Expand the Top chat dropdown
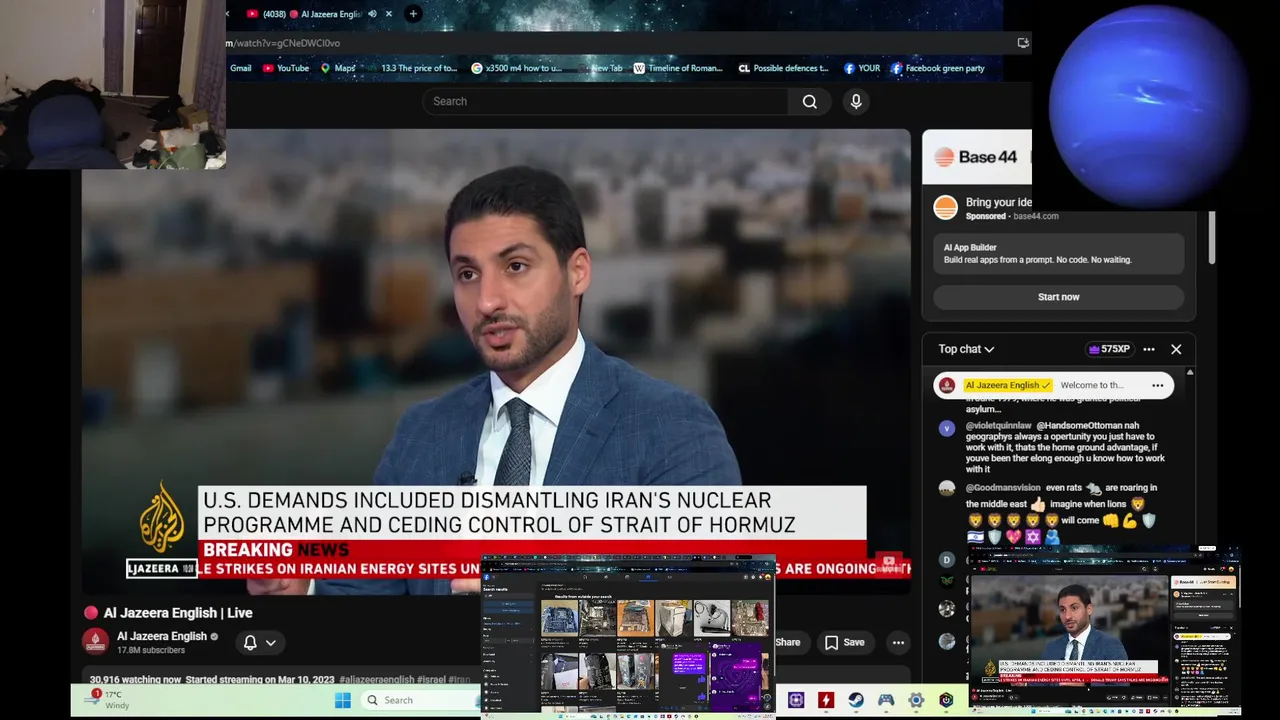 [x=966, y=349]
